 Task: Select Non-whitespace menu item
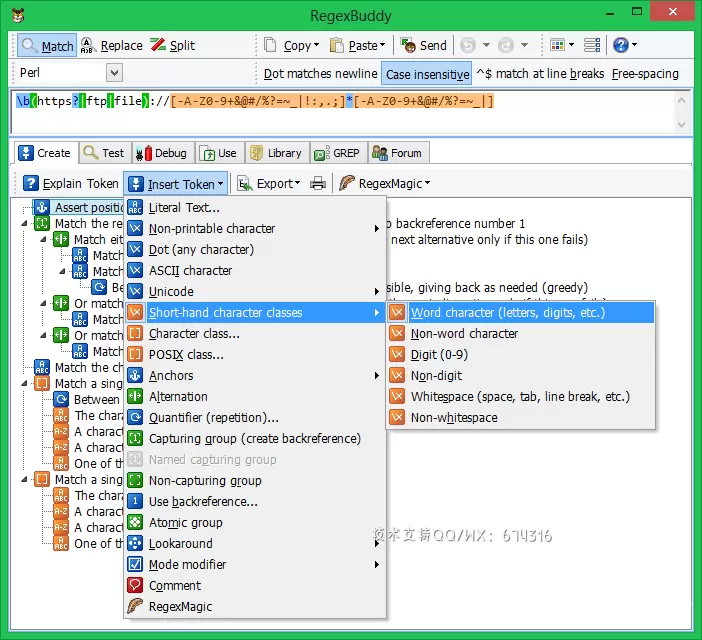coord(521,418)
